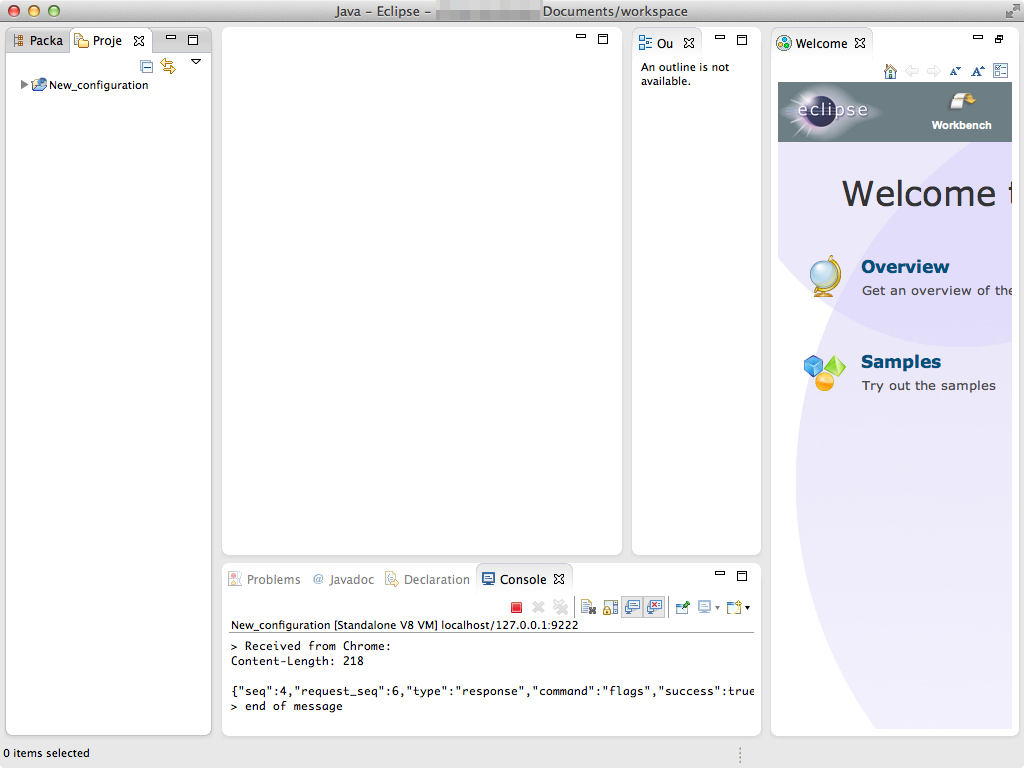
Task: Click the Open Console icon
Action: click(734, 607)
